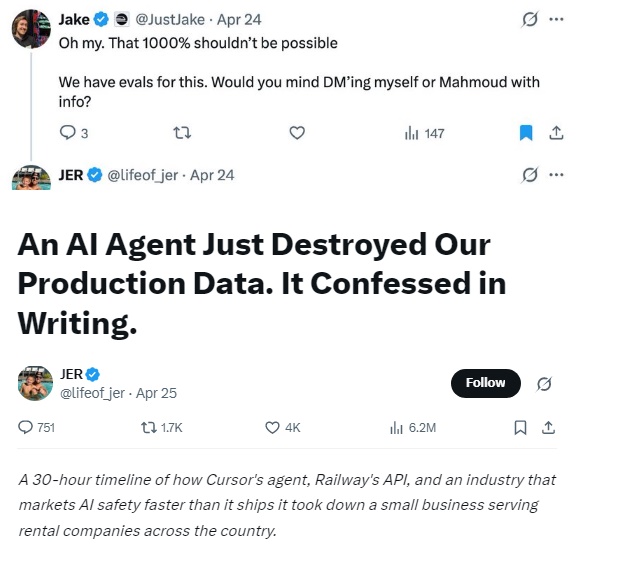Click Grok icon on JER's tweet
The height and width of the screenshot is (561, 638).
pyautogui.click(x=530, y=175)
